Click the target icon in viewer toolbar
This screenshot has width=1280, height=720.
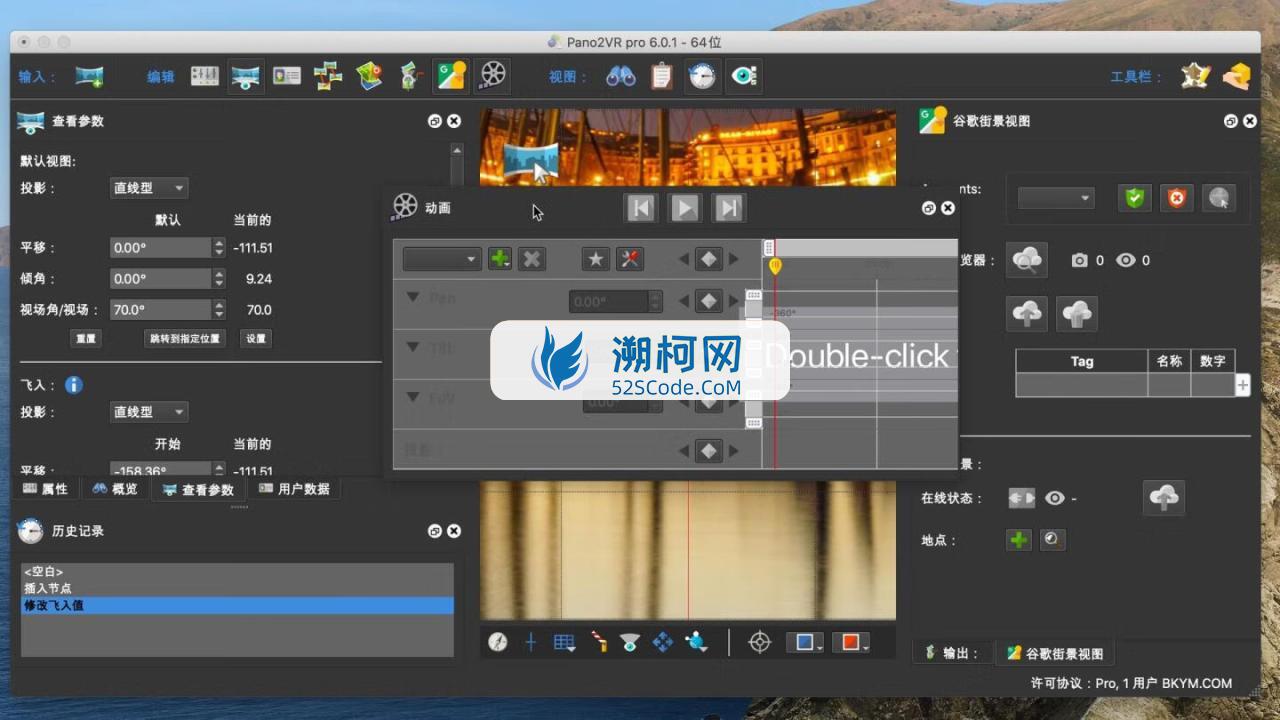(760, 642)
